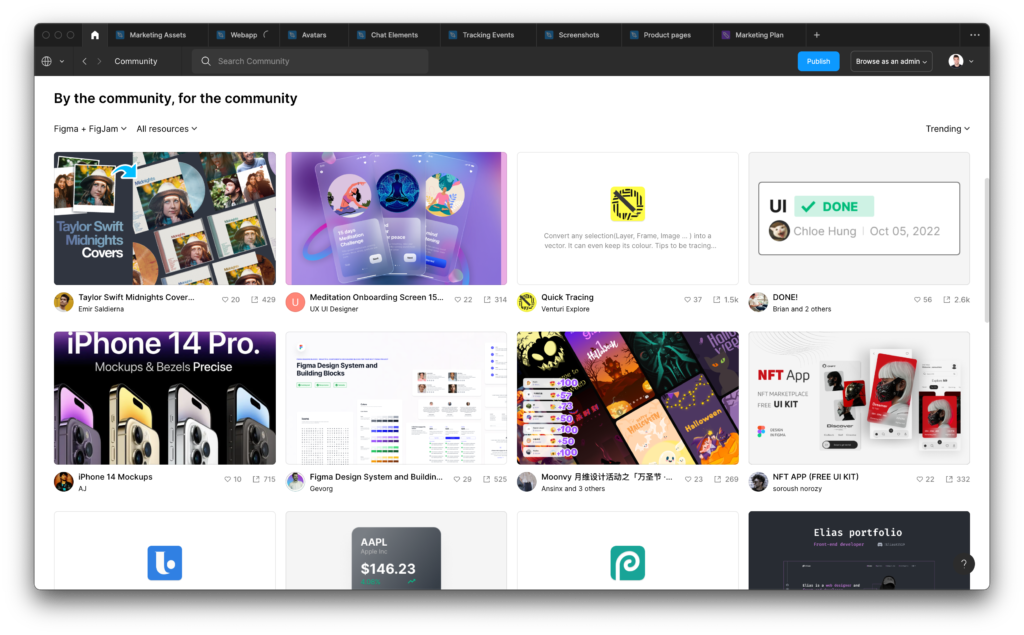The width and height of the screenshot is (1024, 635).
Task: Switch to the Tracking Events tab
Action: pyautogui.click(x=488, y=35)
